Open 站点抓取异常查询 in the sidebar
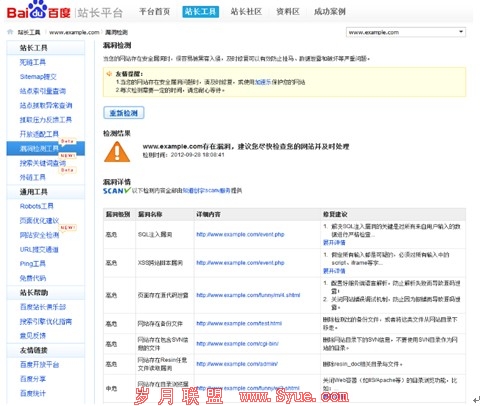Image resolution: width=481 pixels, height=406 pixels. click(46, 105)
